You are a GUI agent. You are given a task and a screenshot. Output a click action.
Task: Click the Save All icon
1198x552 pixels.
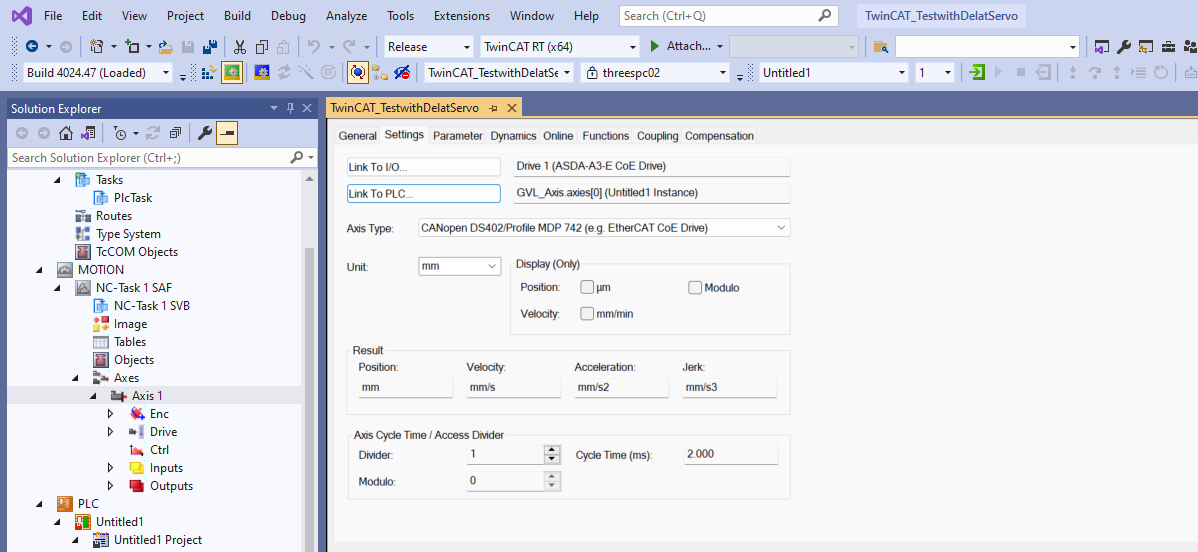(x=209, y=47)
